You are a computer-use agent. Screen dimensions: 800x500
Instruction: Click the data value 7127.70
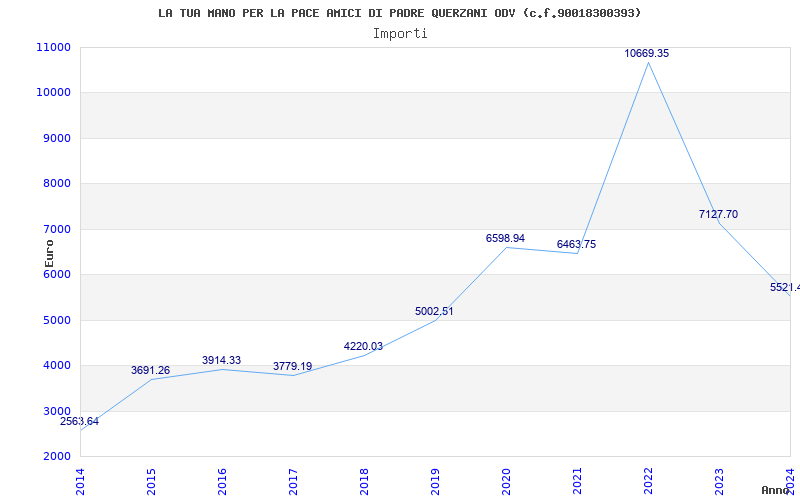pos(718,215)
